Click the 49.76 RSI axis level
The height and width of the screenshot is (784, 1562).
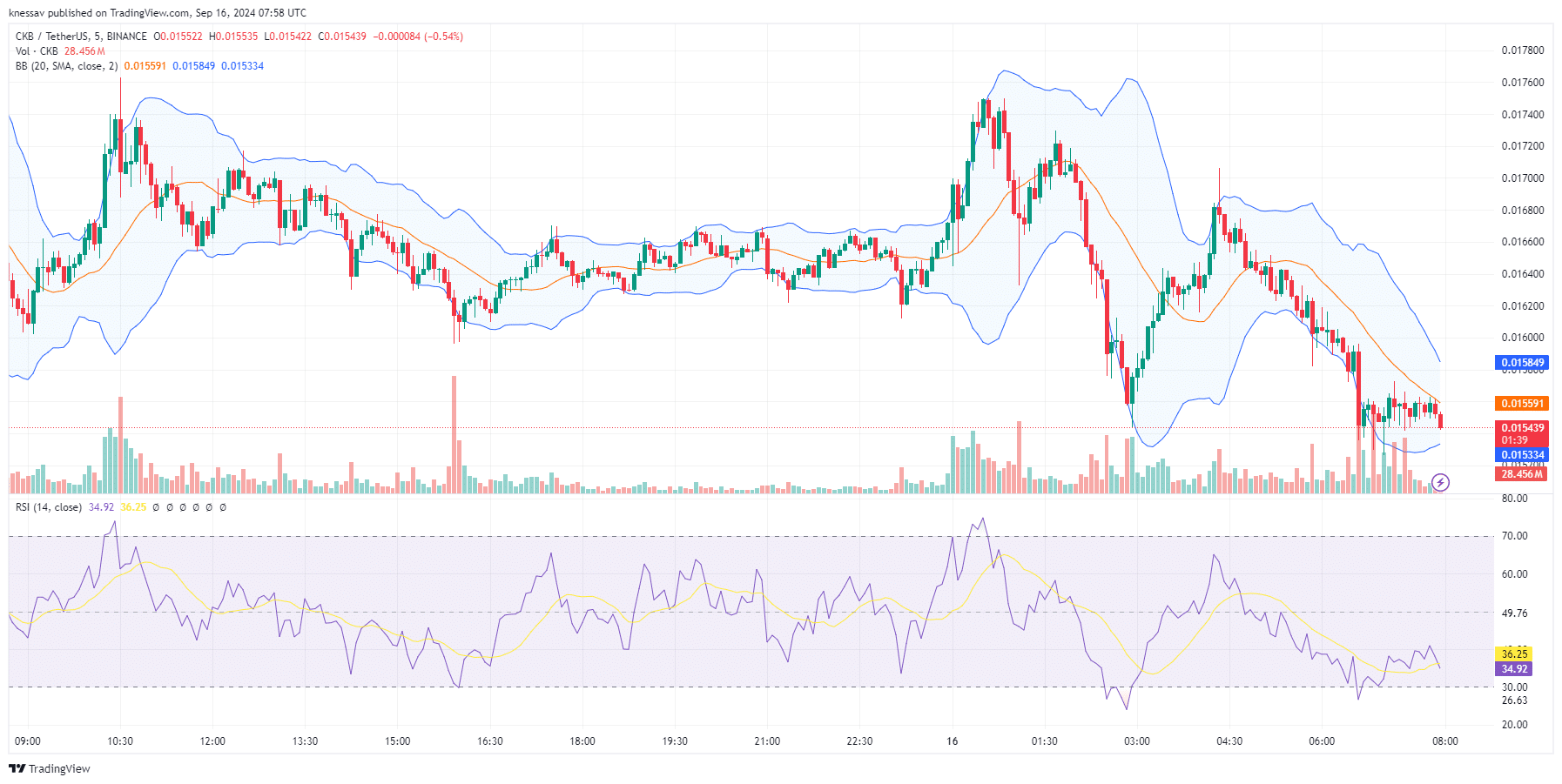1515,613
